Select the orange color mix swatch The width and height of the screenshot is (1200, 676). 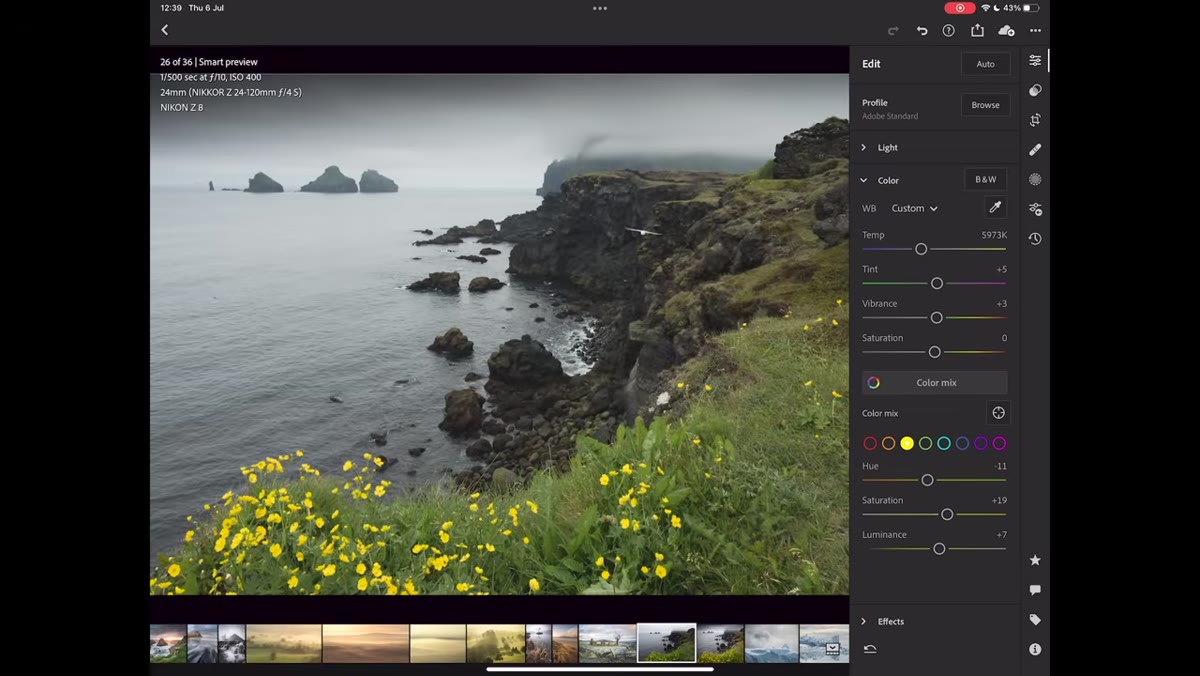[x=888, y=443]
